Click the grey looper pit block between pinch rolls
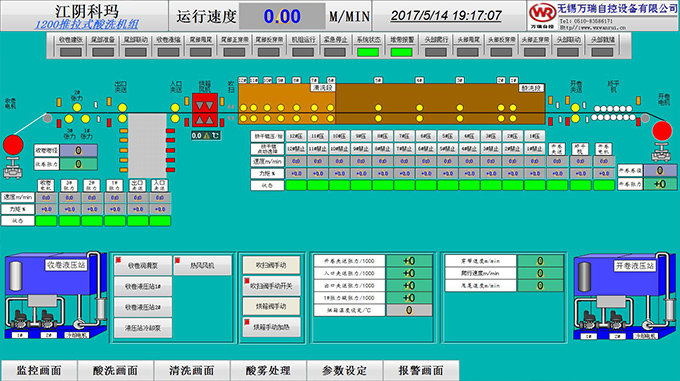 coord(147,145)
